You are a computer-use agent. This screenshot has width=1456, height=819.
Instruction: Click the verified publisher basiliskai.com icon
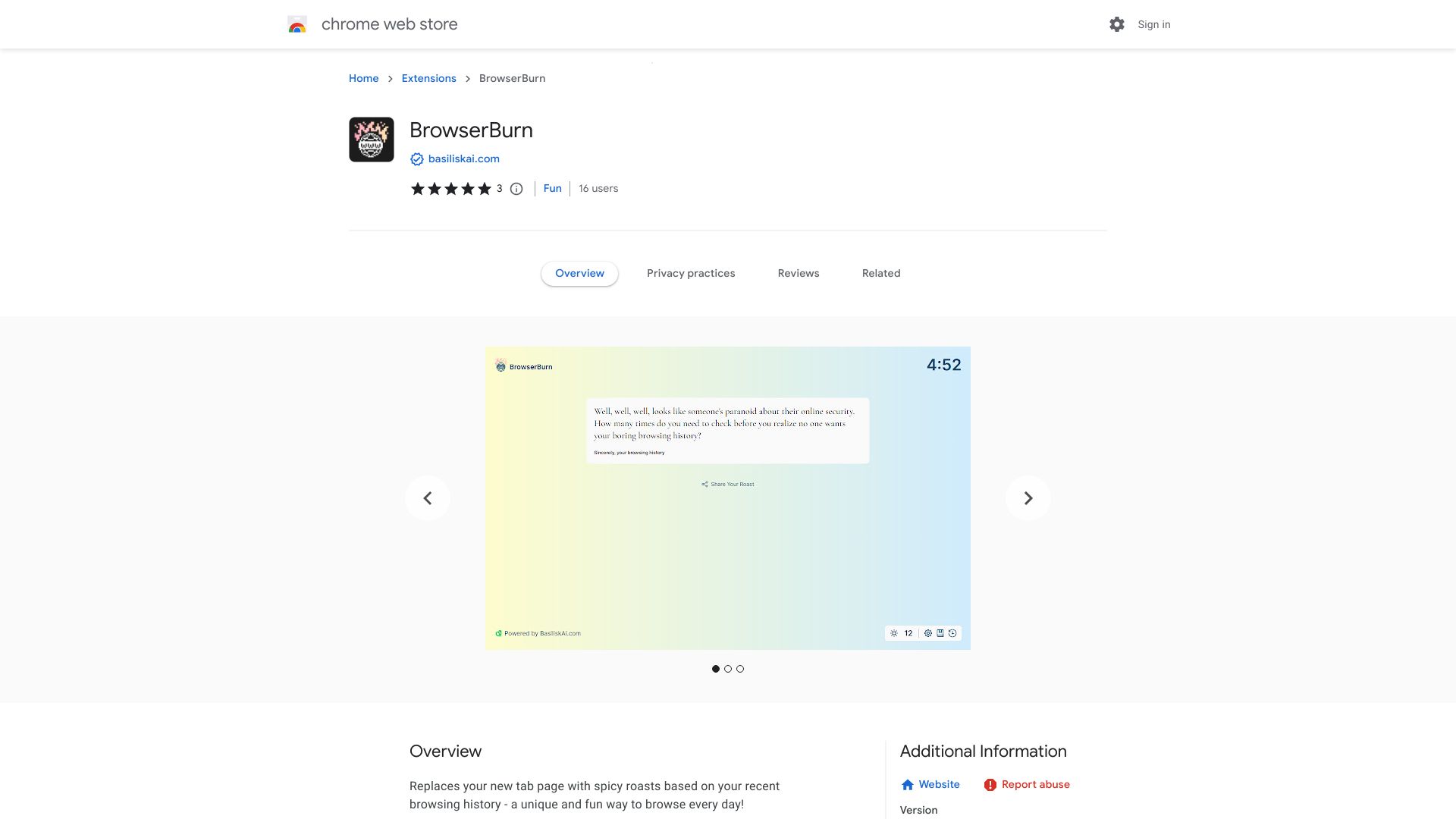[416, 159]
